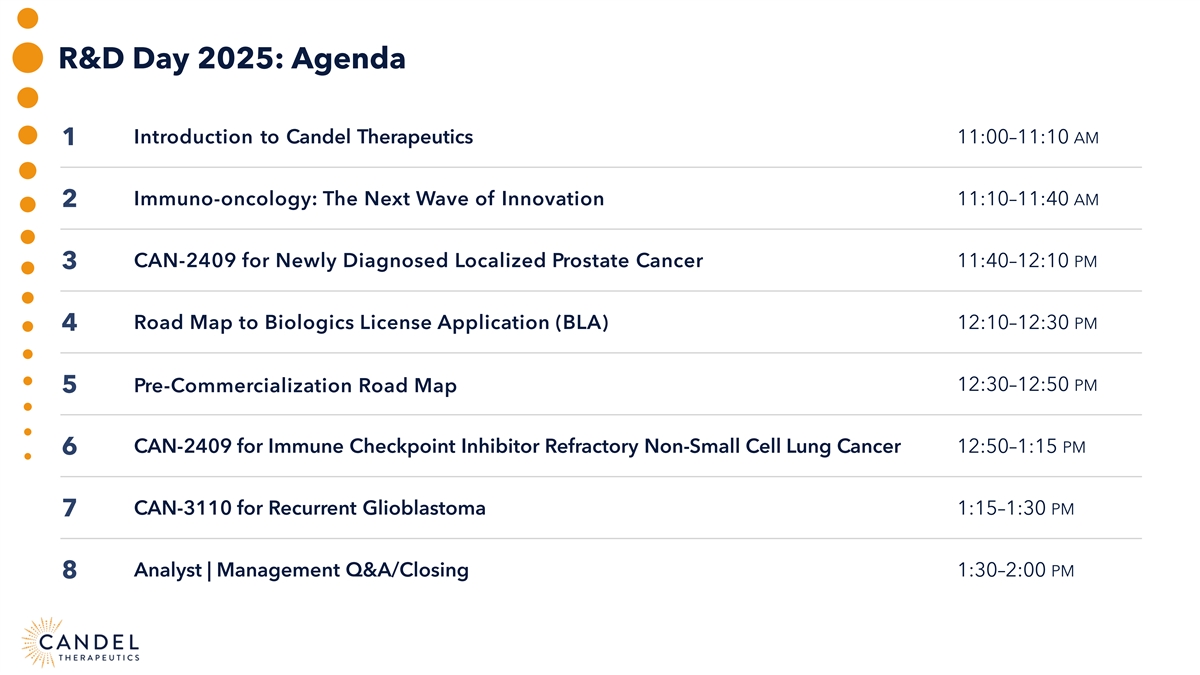The height and width of the screenshot is (675, 1200).
Task: Click the 11:00–11:10 AM time slot
Action: click(x=1028, y=137)
